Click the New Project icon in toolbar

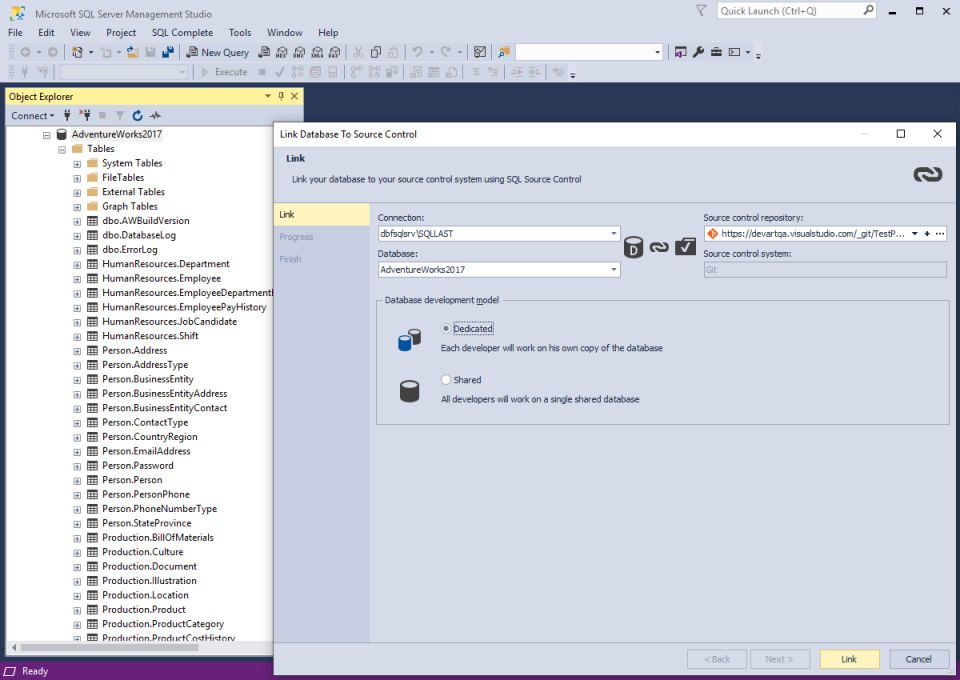[x=77, y=53]
